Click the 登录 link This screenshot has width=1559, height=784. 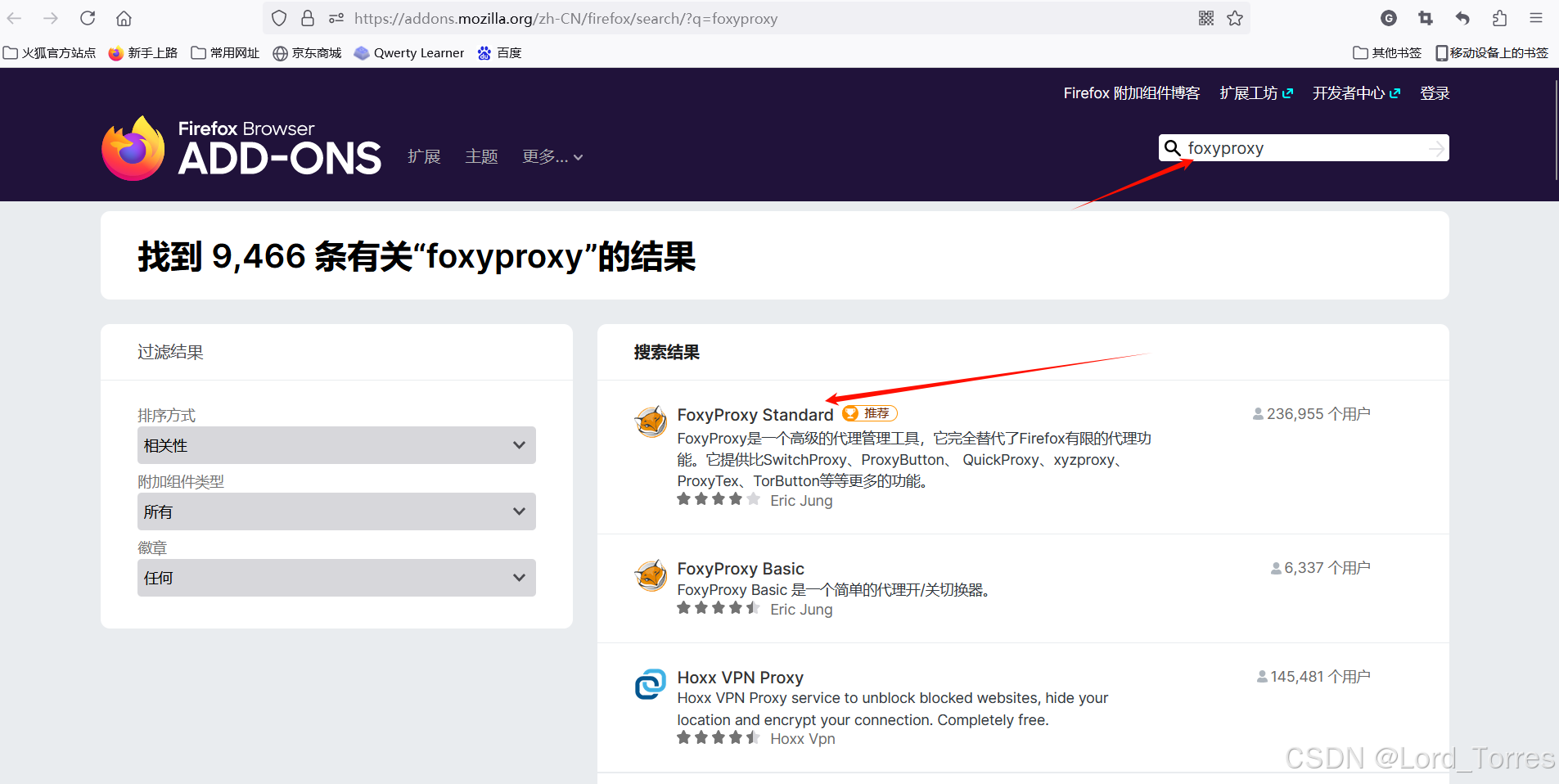pyautogui.click(x=1435, y=93)
